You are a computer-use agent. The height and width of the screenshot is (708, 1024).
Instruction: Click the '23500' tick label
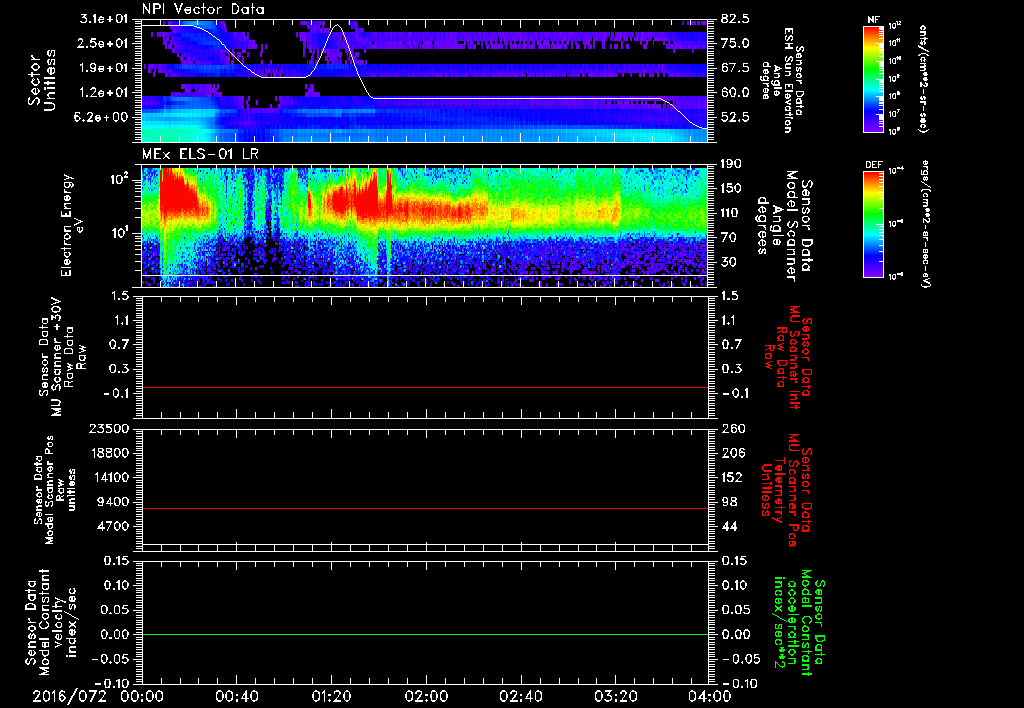110,429
